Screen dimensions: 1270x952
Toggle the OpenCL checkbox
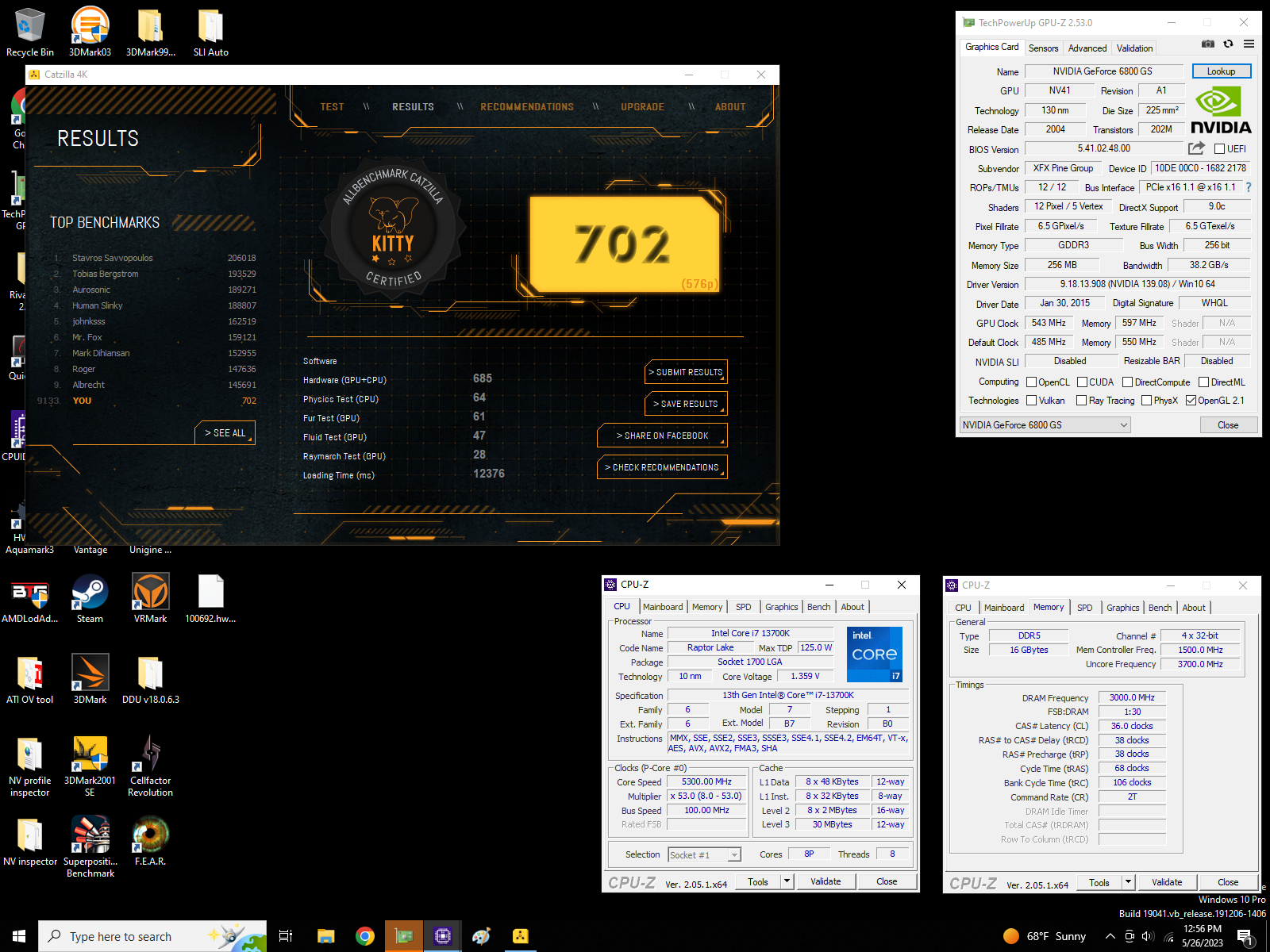click(1031, 382)
